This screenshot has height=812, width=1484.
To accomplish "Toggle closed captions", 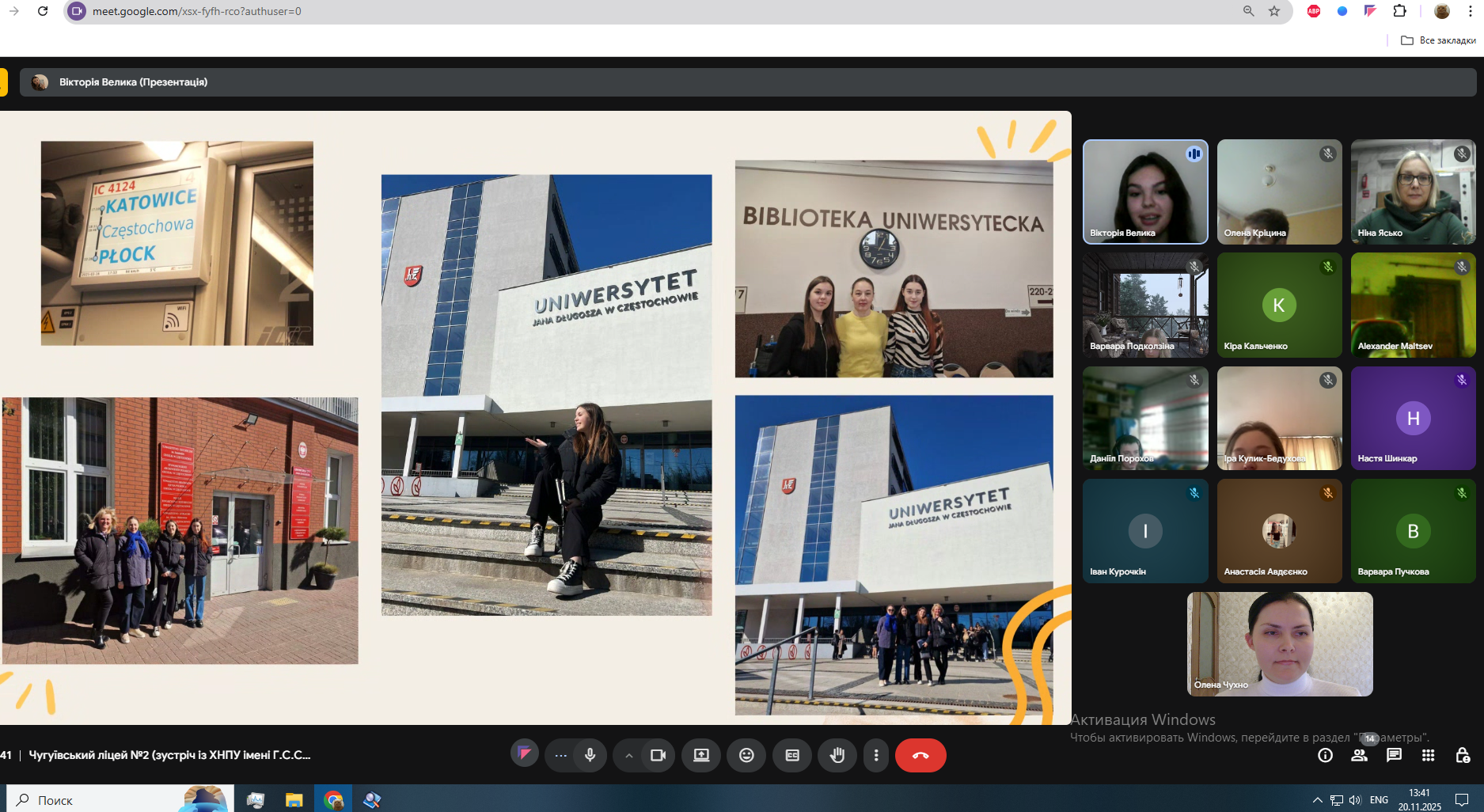I will (792, 755).
